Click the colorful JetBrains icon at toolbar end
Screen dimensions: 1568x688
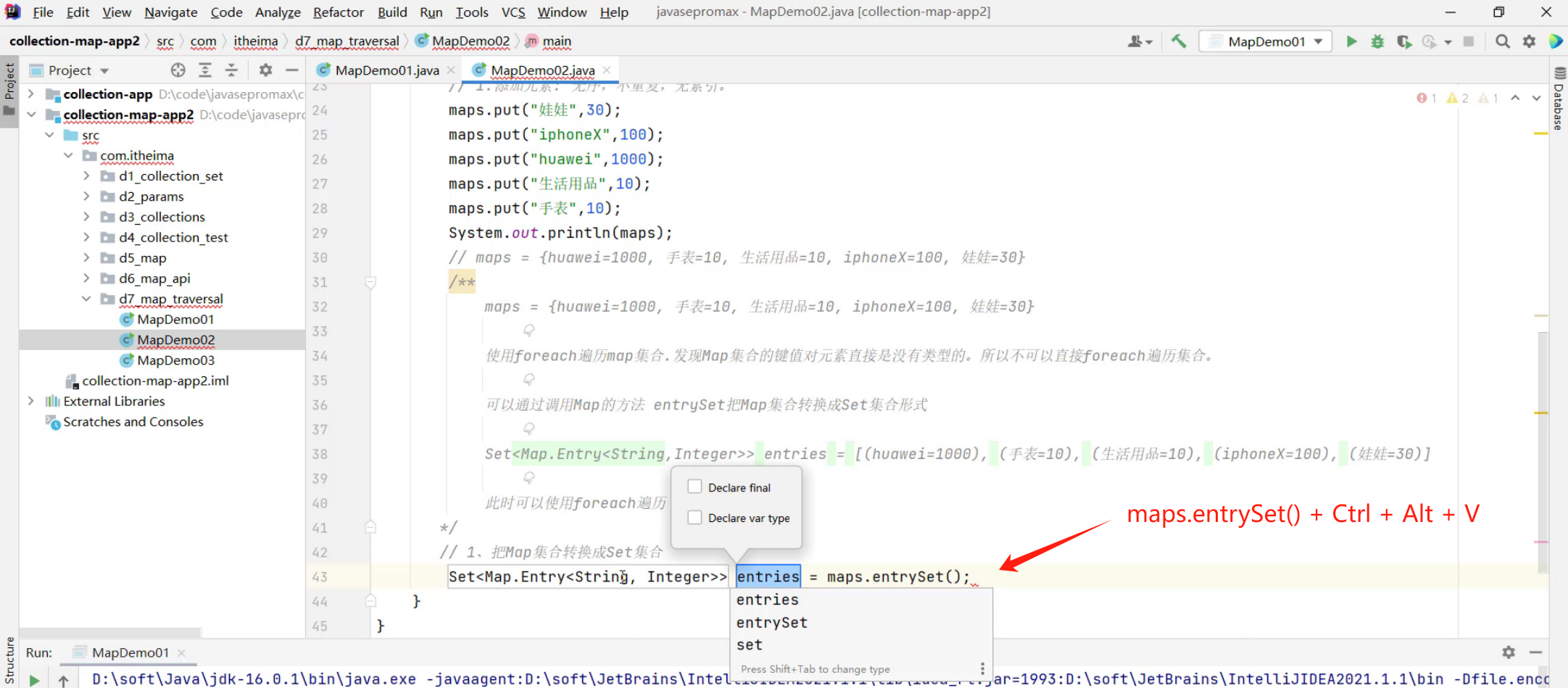coord(1556,41)
